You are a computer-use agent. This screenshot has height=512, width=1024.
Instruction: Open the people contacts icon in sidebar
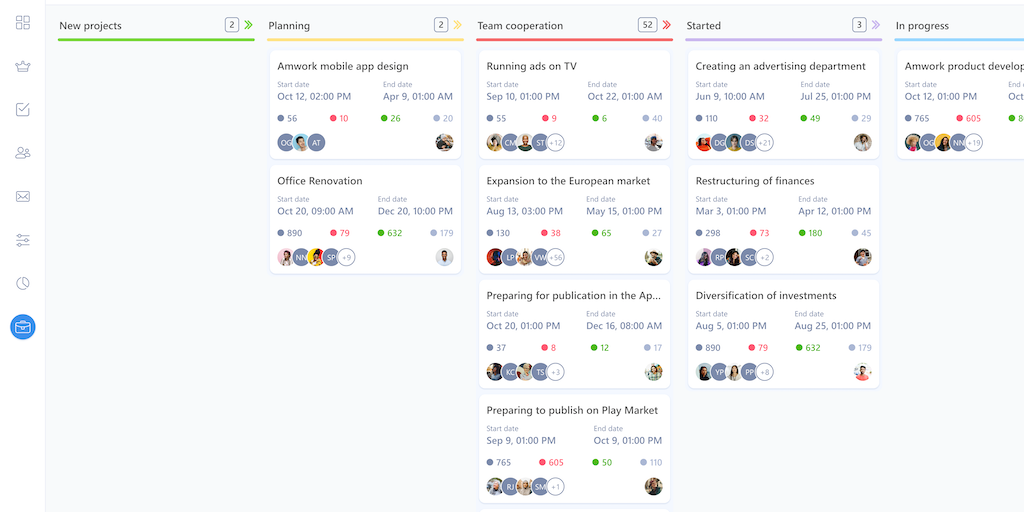click(x=23, y=153)
